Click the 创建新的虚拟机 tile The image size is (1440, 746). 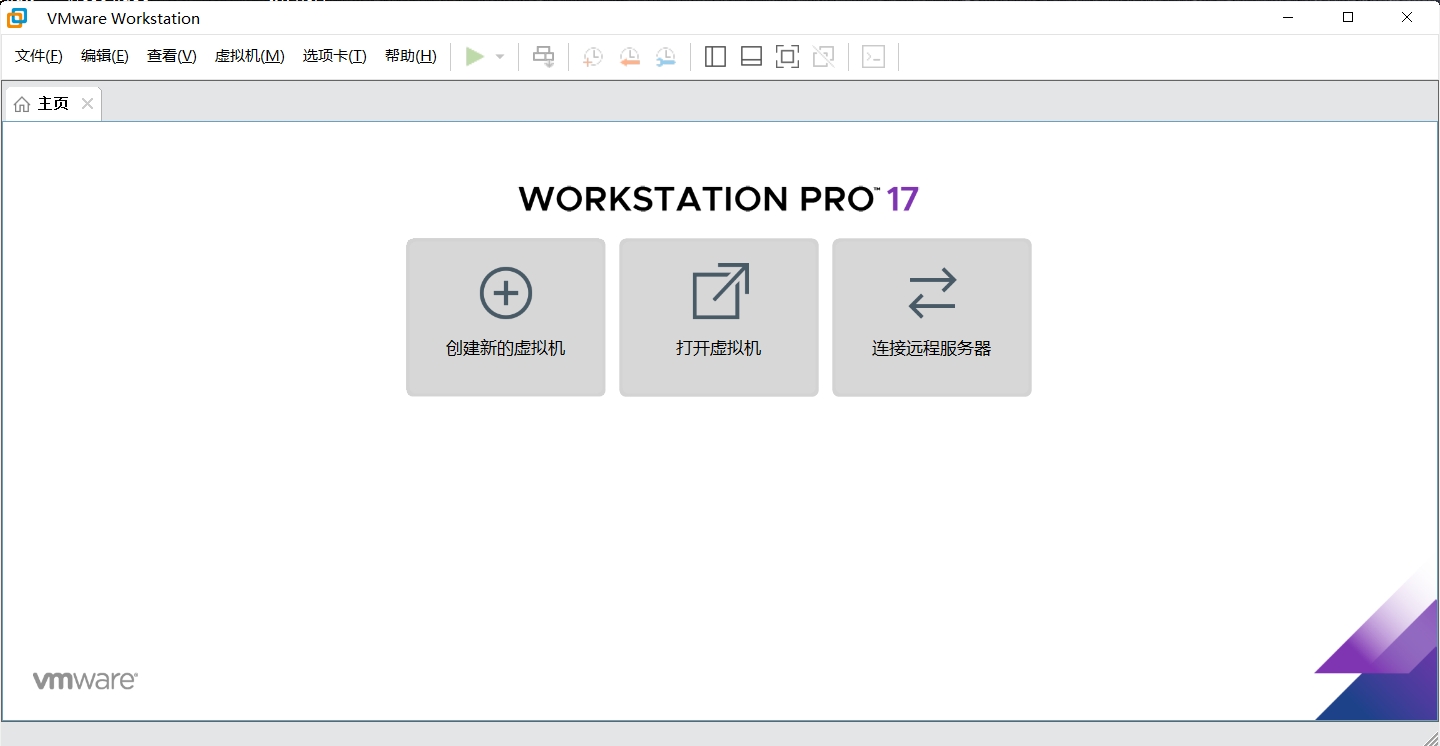[506, 317]
